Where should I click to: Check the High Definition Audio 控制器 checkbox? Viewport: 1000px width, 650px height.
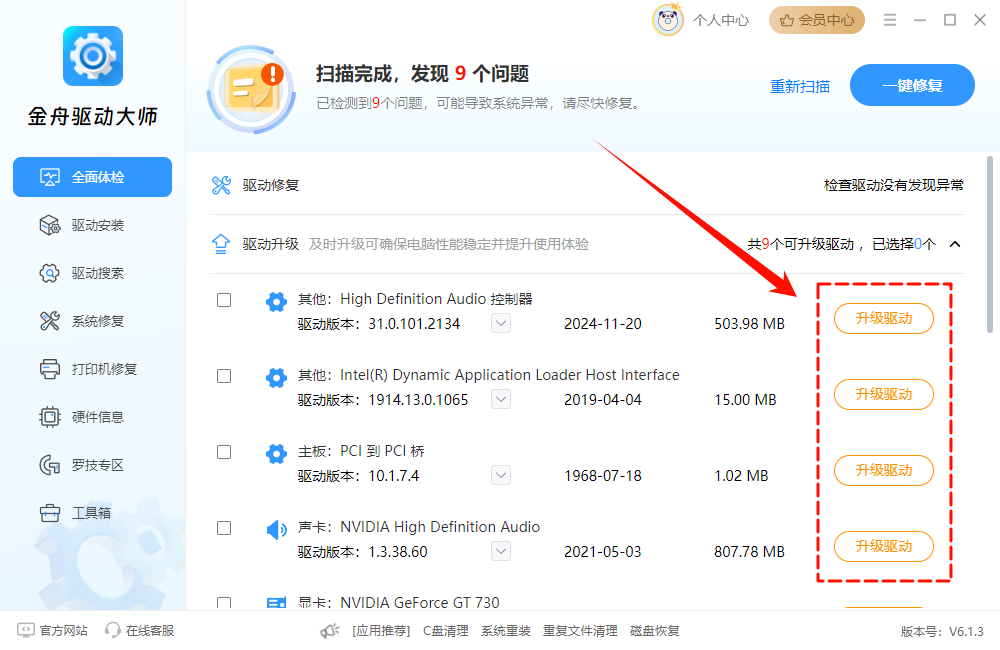point(224,300)
